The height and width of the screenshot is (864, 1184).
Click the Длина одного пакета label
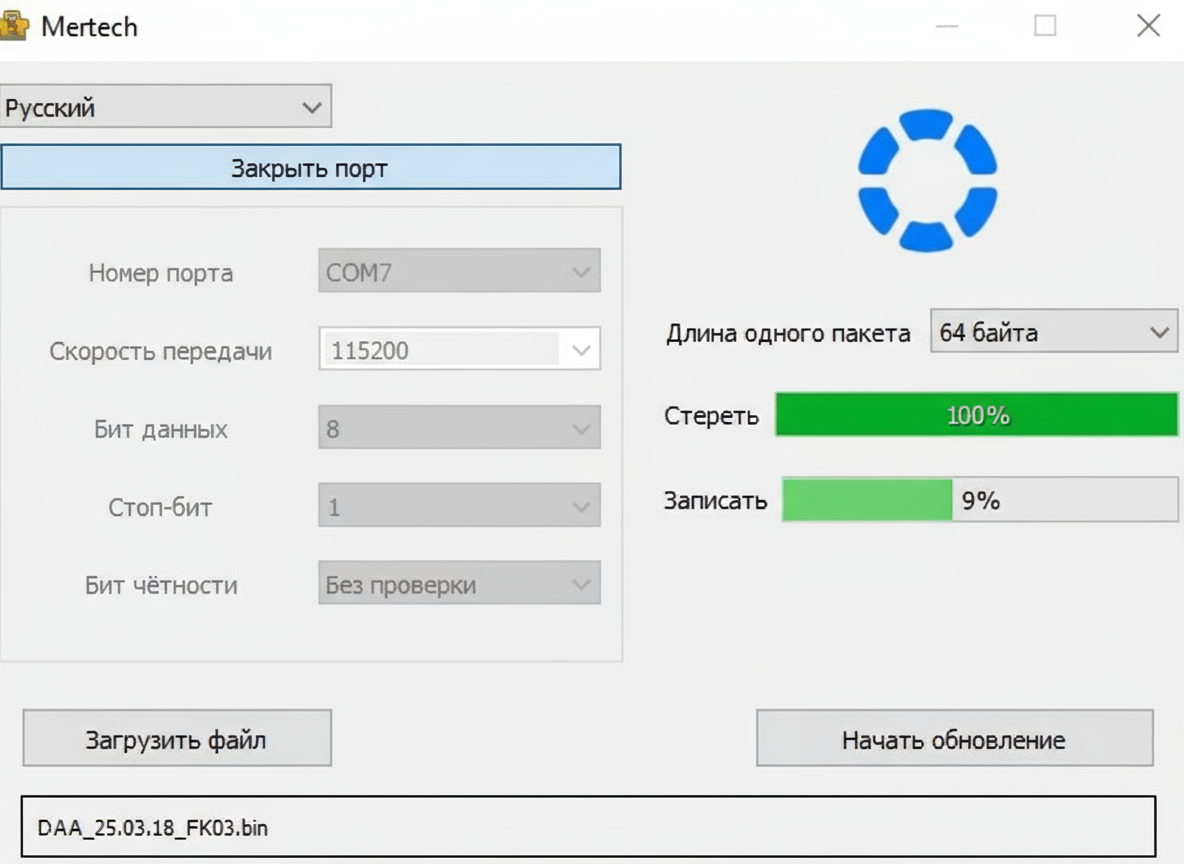point(788,333)
